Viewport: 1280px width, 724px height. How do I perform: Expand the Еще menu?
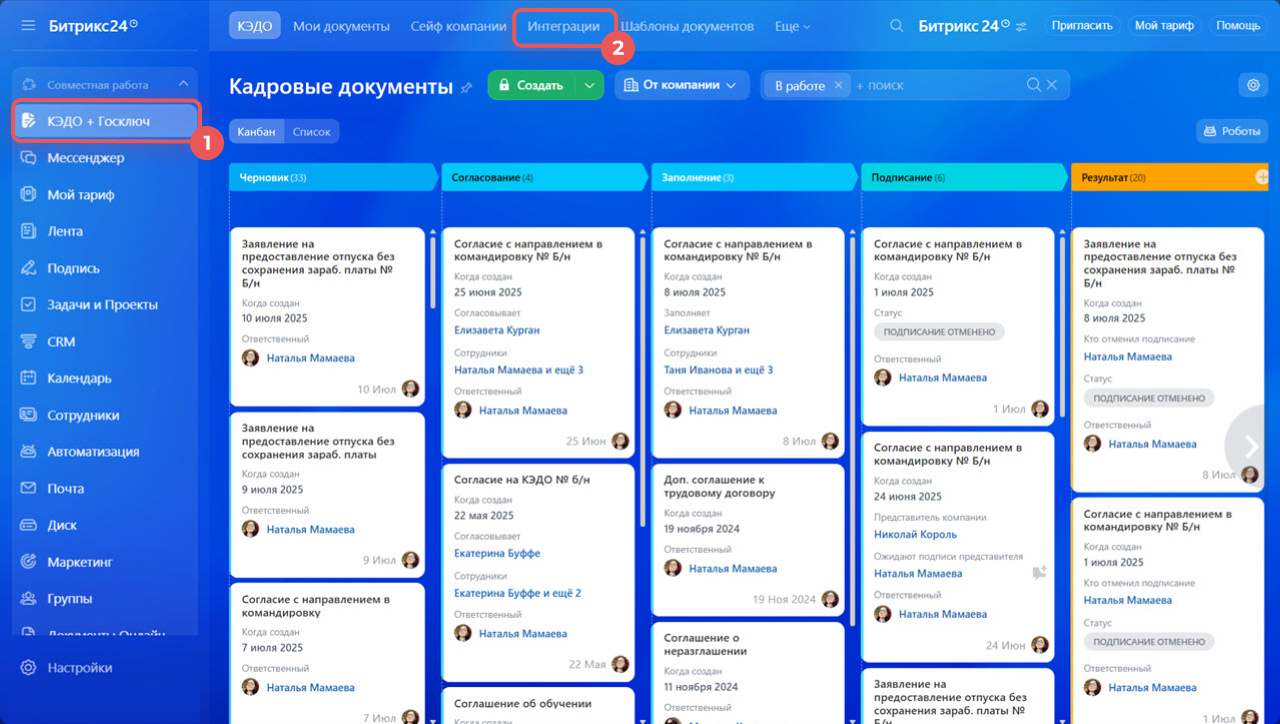click(792, 26)
